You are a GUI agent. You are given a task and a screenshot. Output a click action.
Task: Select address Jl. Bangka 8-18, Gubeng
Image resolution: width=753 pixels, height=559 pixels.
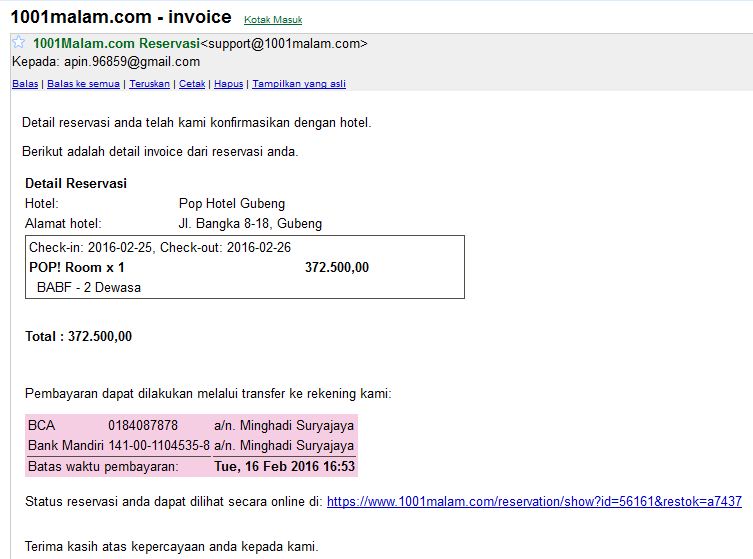tap(250, 224)
